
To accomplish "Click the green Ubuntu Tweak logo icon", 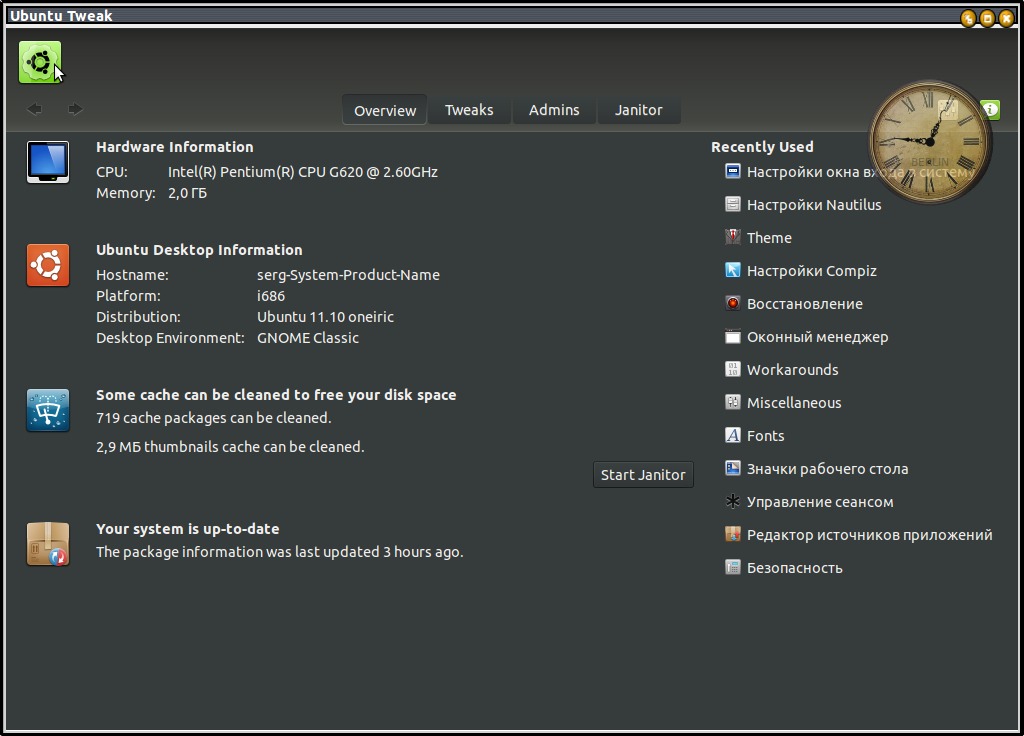I will 40,63.
